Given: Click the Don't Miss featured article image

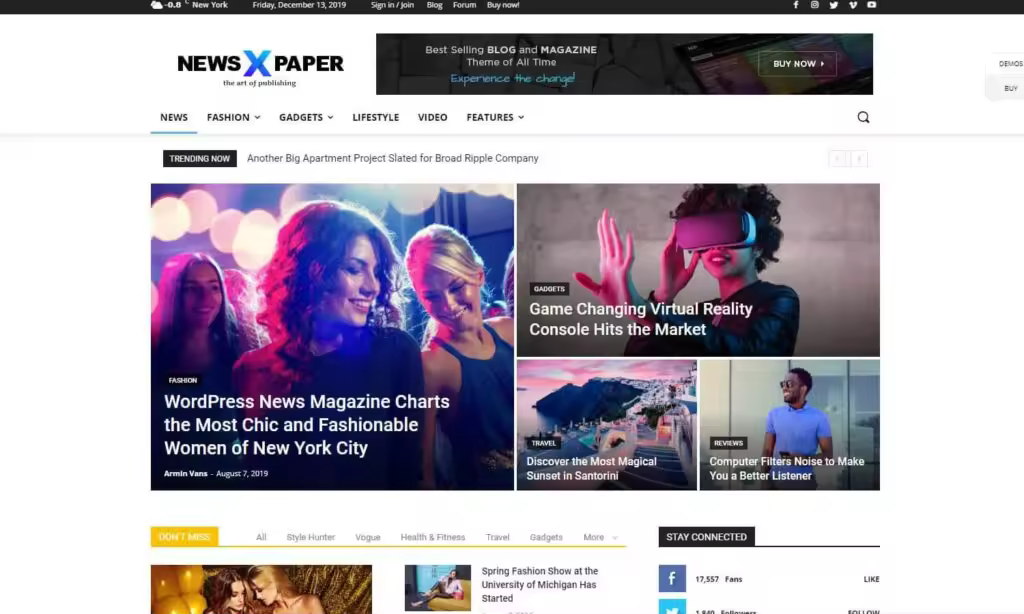Looking at the screenshot, I should click(x=261, y=589).
